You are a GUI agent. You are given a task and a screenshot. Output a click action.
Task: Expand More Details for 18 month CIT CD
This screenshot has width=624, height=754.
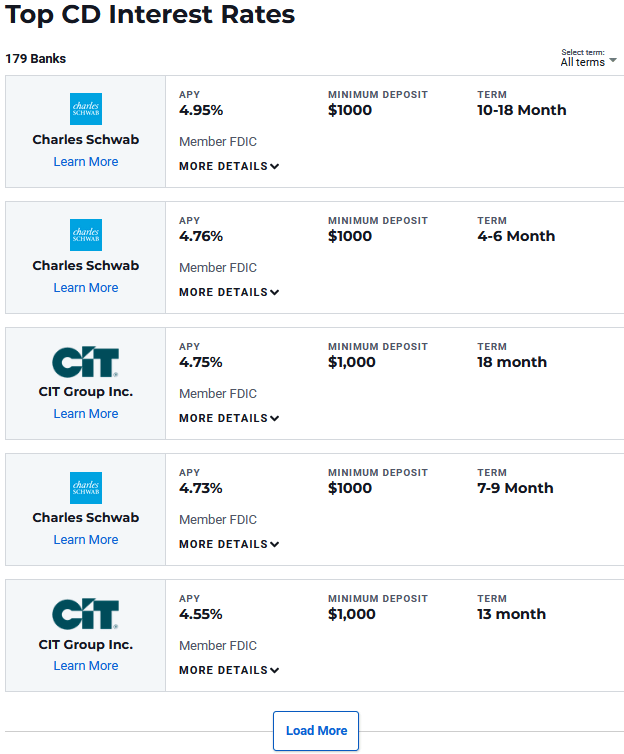coord(229,418)
